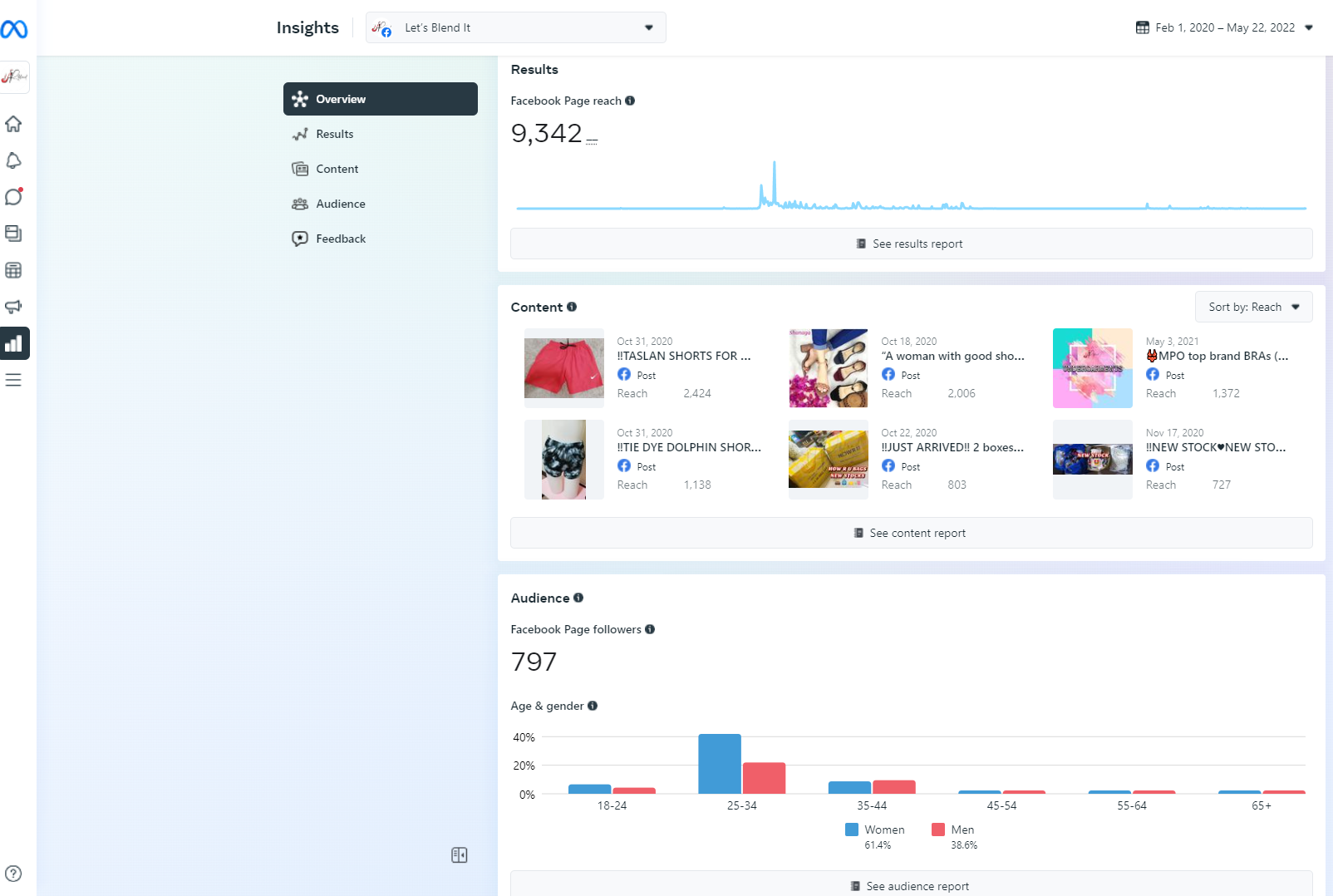The height and width of the screenshot is (896, 1333).
Task: Open help question mark icon
Action: [x=13, y=874]
